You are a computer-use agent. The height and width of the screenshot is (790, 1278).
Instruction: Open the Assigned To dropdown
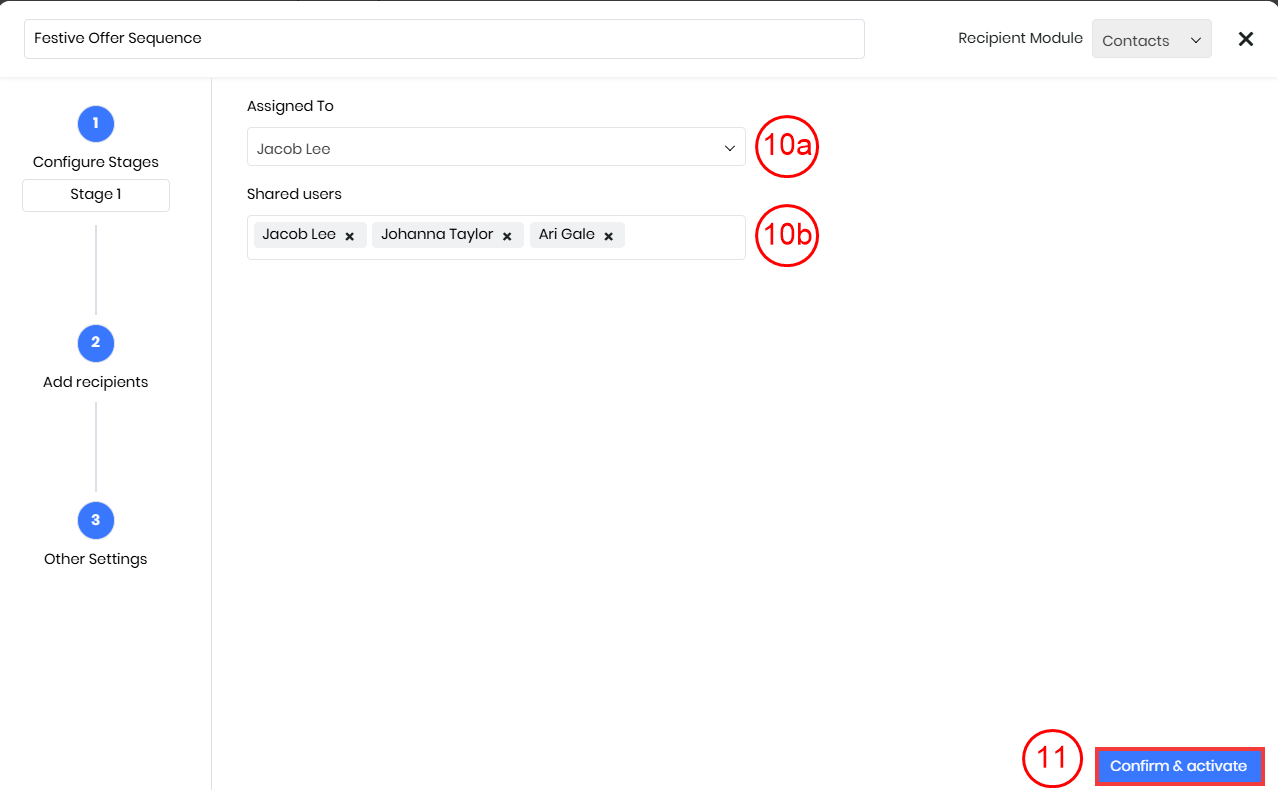(495, 148)
